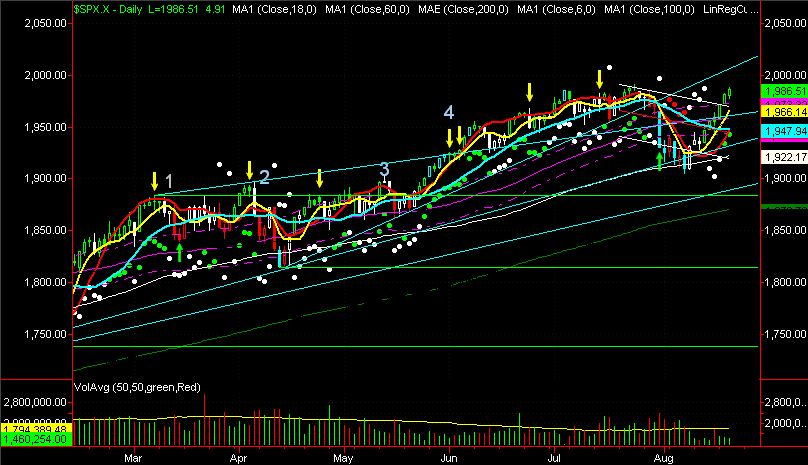
Task: Click the MA1 (Close,100,0) indicator label
Action: coord(649,9)
